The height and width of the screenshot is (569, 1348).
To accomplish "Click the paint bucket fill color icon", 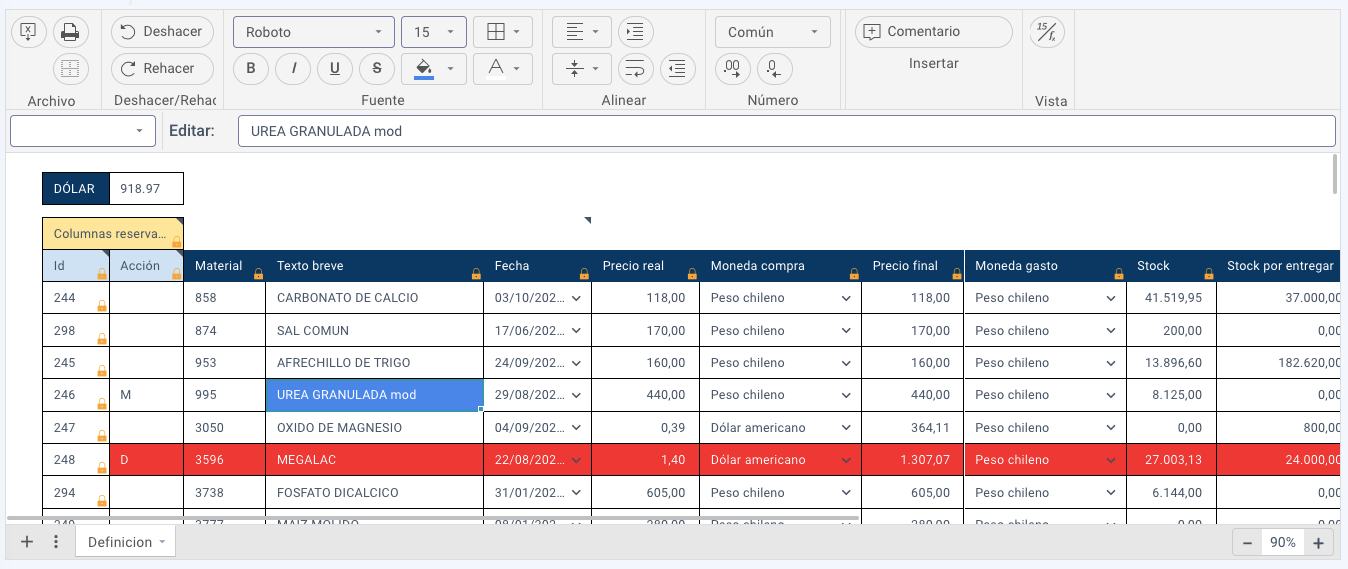I will [423, 69].
